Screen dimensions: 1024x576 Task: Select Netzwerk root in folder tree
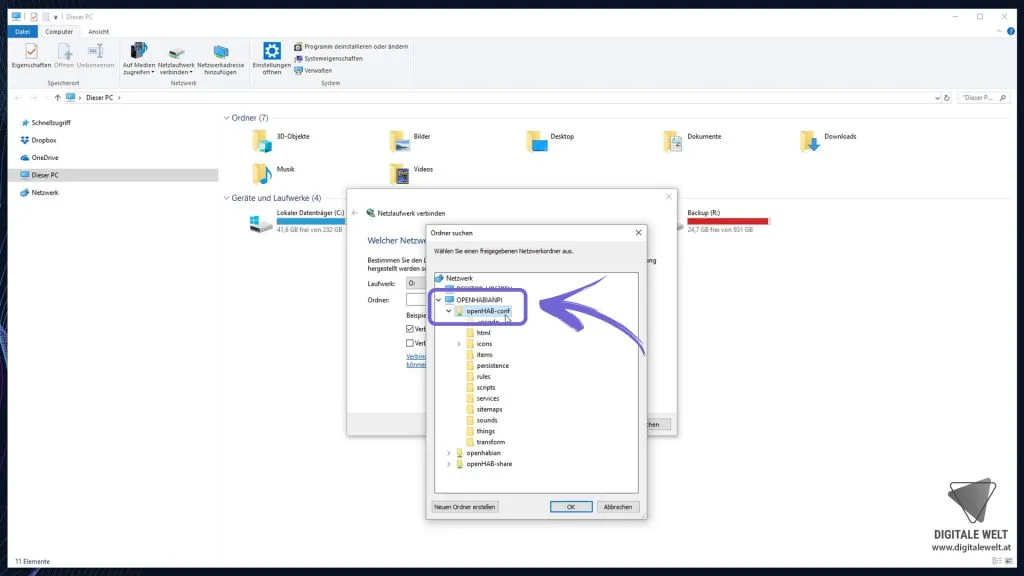459,278
